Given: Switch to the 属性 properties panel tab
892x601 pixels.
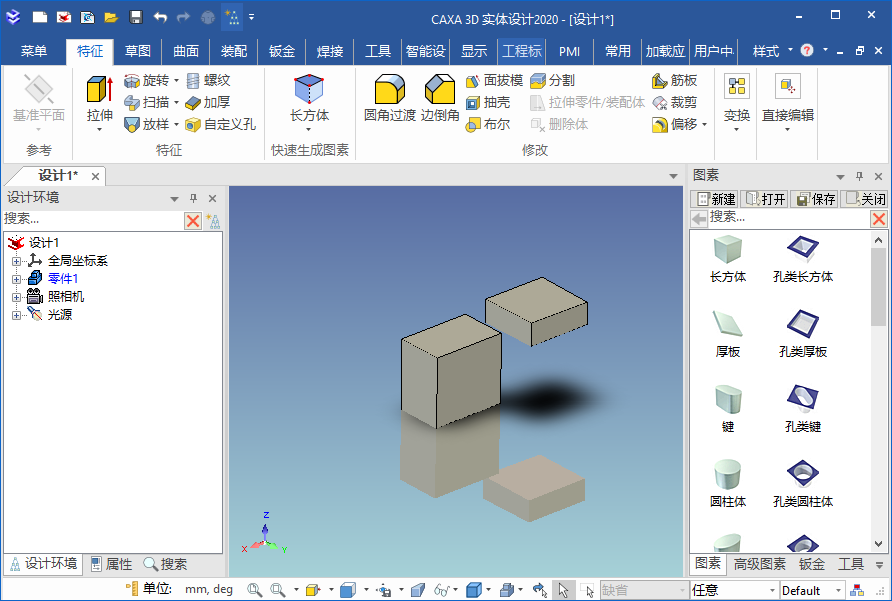Looking at the screenshot, I should click(x=112, y=564).
